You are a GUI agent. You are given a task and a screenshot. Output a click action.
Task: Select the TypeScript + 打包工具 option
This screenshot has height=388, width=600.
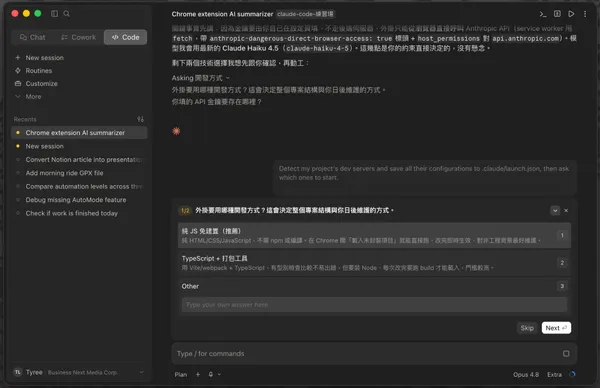coord(374,263)
